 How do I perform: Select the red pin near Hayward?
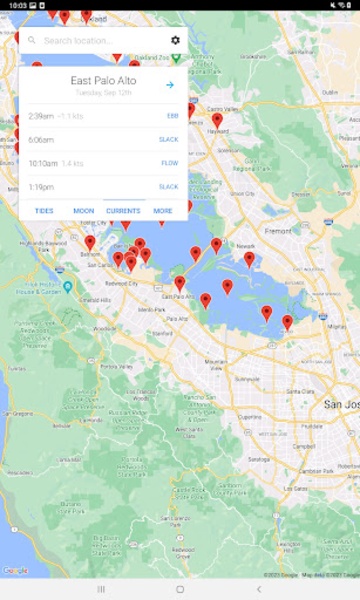pyautogui.click(x=217, y=121)
